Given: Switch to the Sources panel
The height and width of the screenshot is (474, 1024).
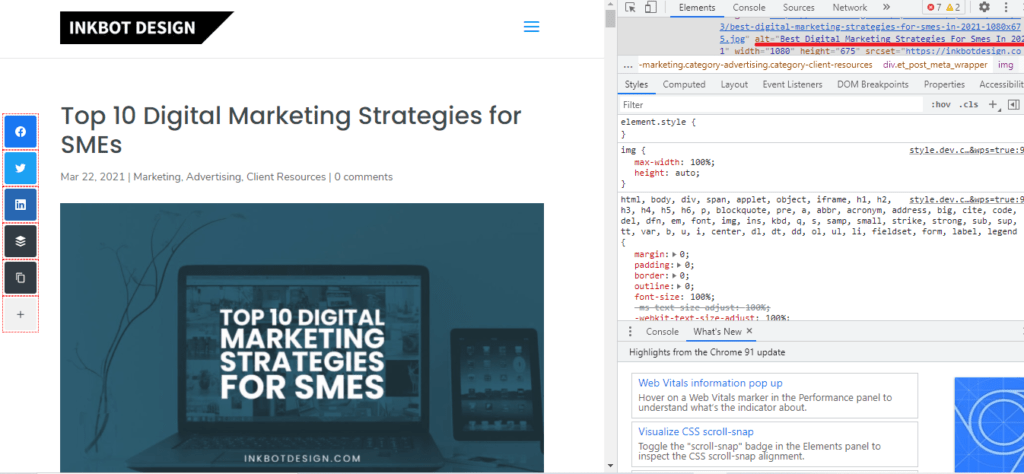Looking at the screenshot, I should tap(799, 8).
